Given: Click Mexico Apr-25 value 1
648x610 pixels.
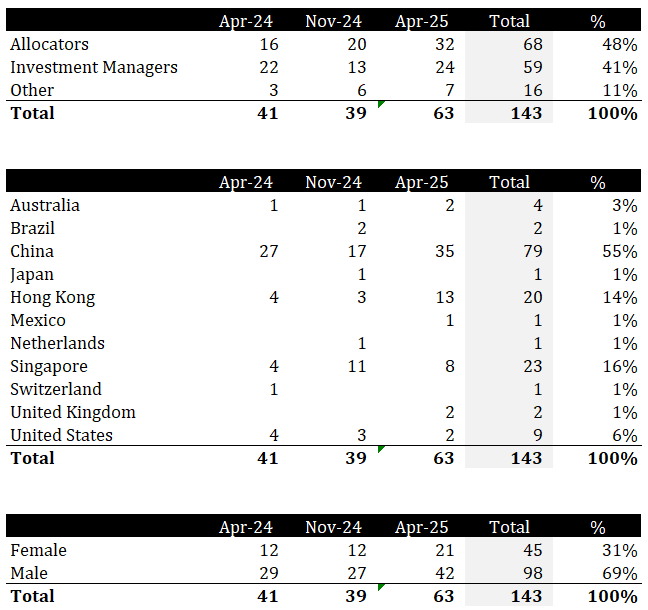Looking at the screenshot, I should point(450,320).
